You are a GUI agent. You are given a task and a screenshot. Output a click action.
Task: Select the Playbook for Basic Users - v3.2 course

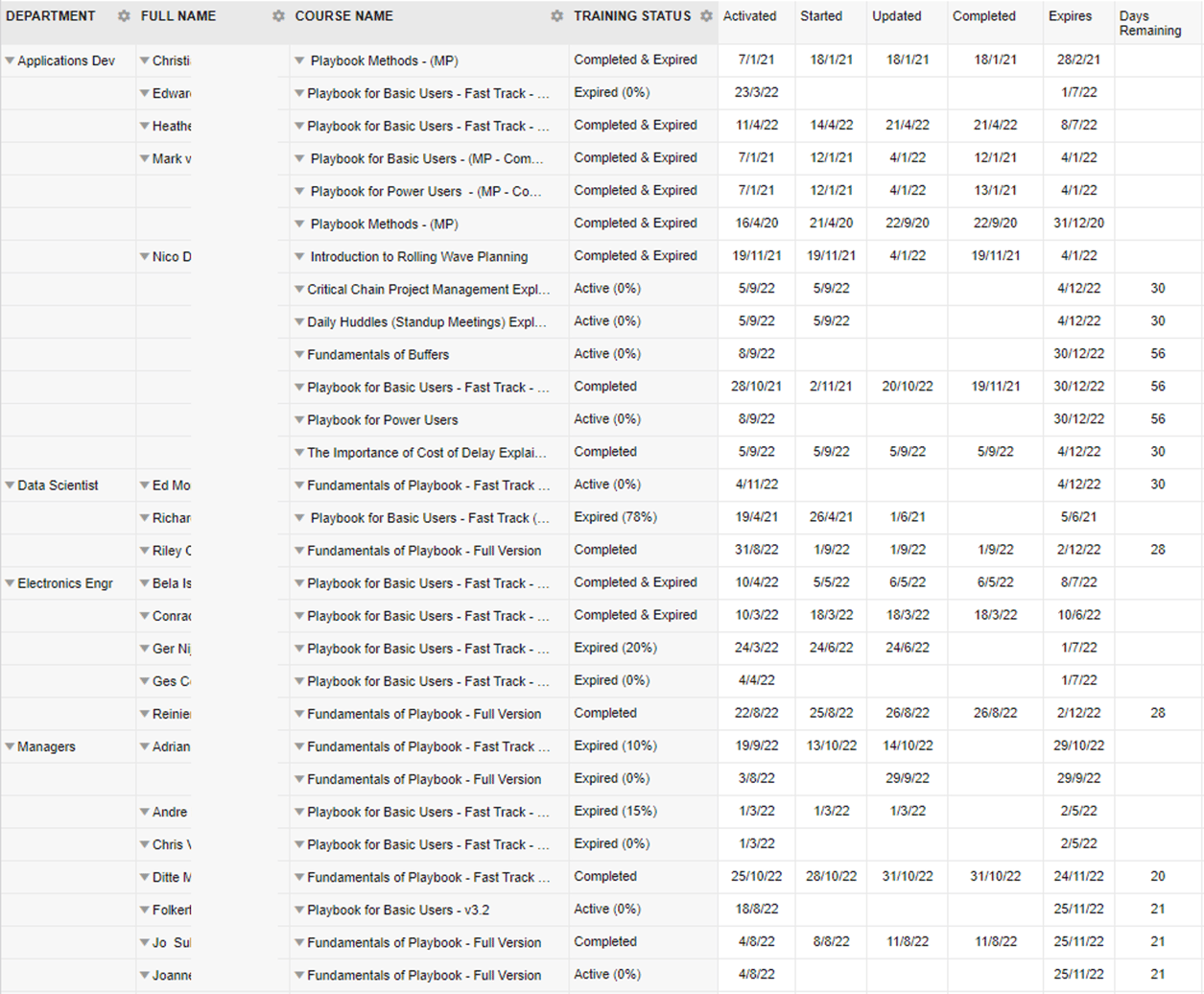(x=398, y=910)
